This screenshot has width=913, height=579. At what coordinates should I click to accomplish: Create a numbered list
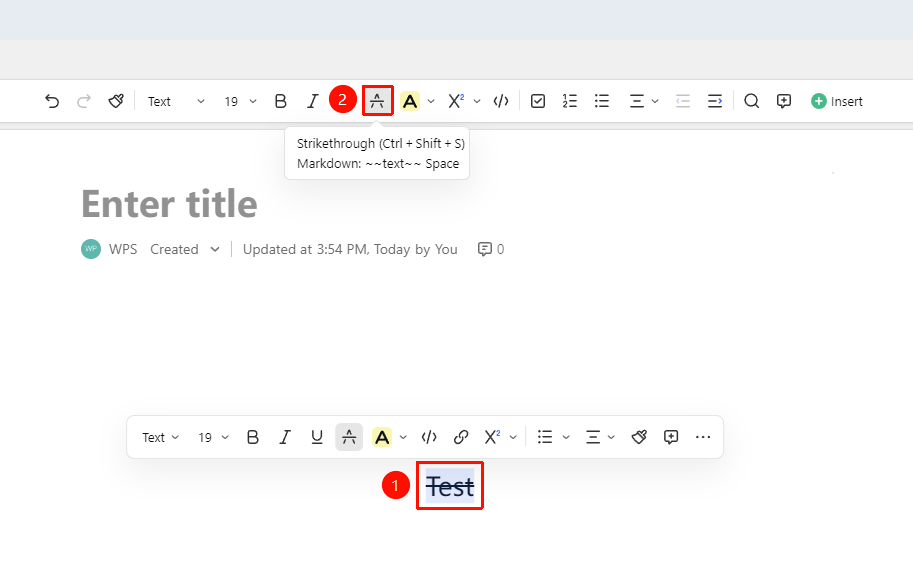coord(570,101)
